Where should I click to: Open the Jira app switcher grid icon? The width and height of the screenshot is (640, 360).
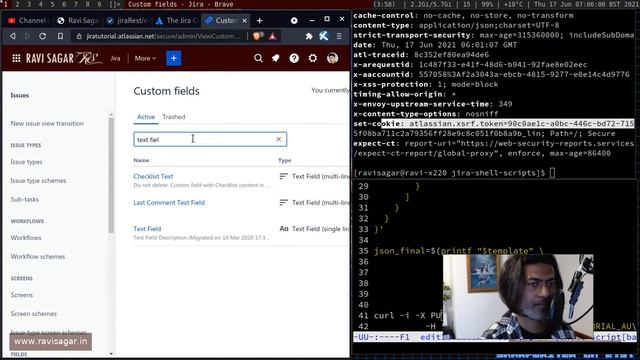(16, 58)
